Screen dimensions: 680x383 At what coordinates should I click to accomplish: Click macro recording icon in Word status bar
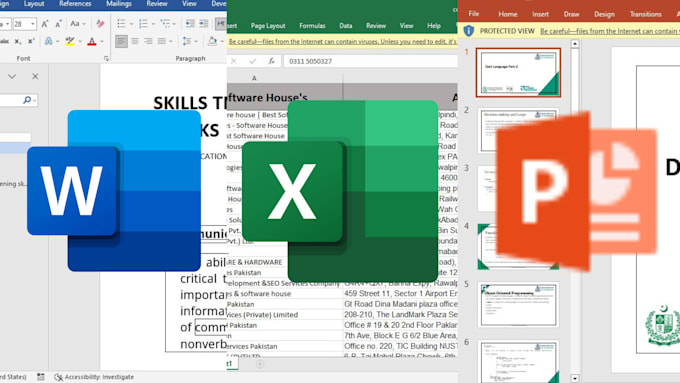click(x=40, y=377)
